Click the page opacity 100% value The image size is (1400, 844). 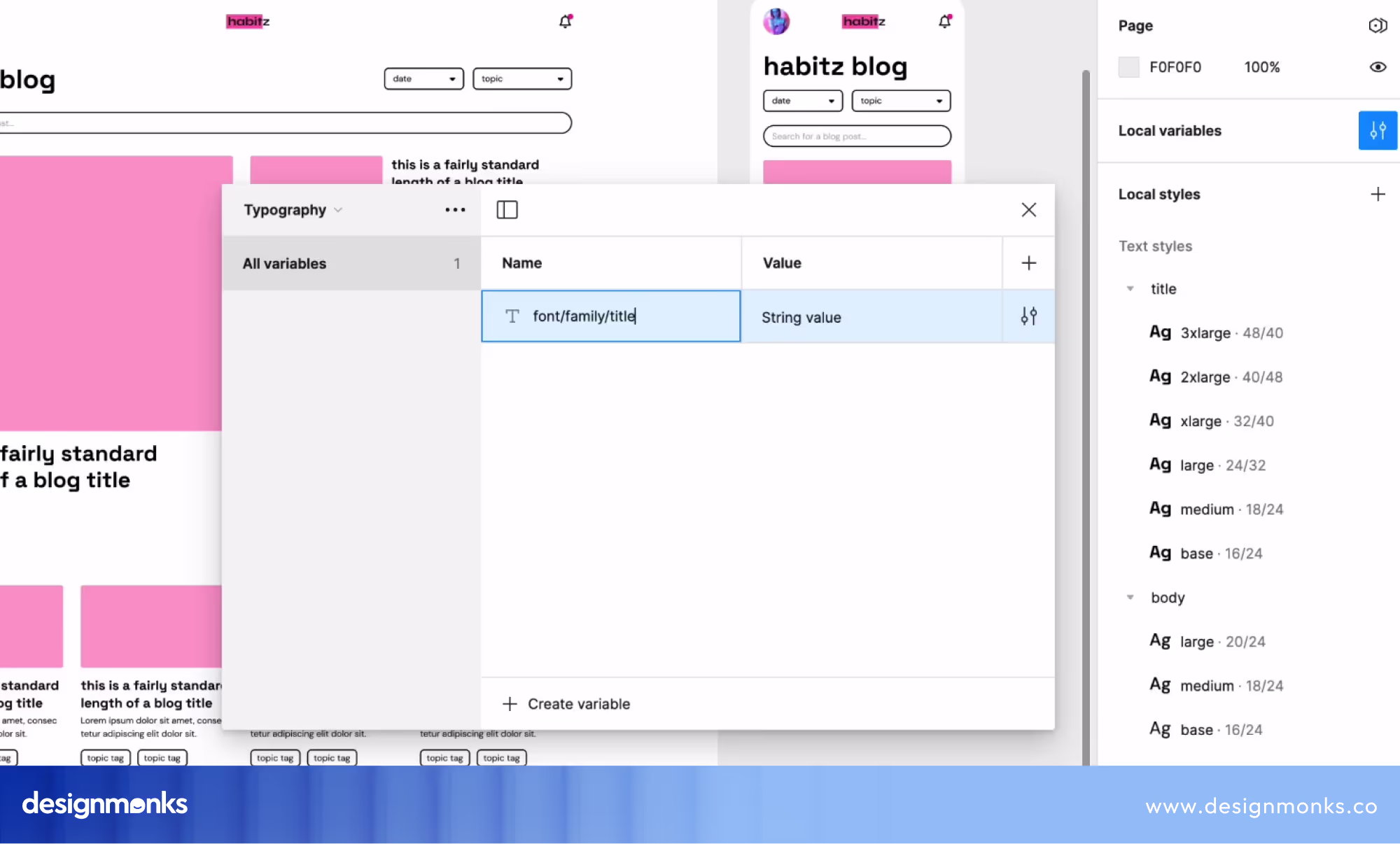[x=1262, y=67]
